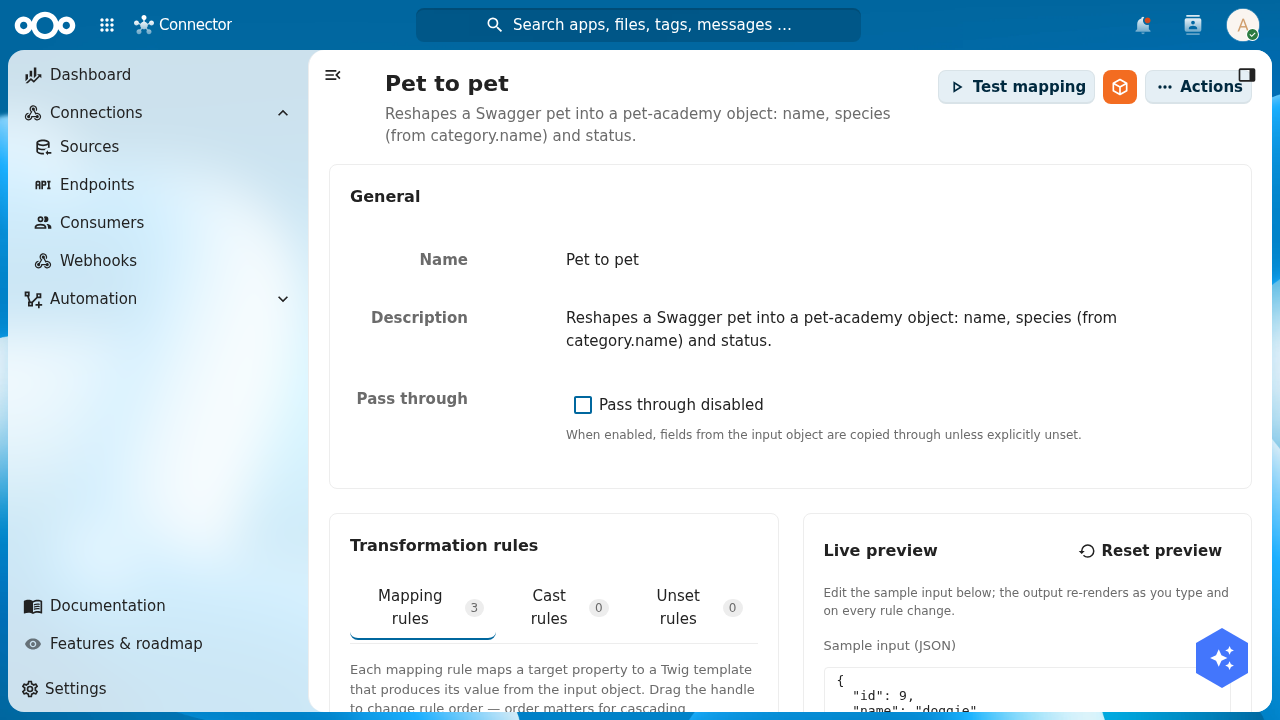The image size is (1280, 720).
Task: Open the blue sparkle assistant hexagon
Action: point(1222,658)
